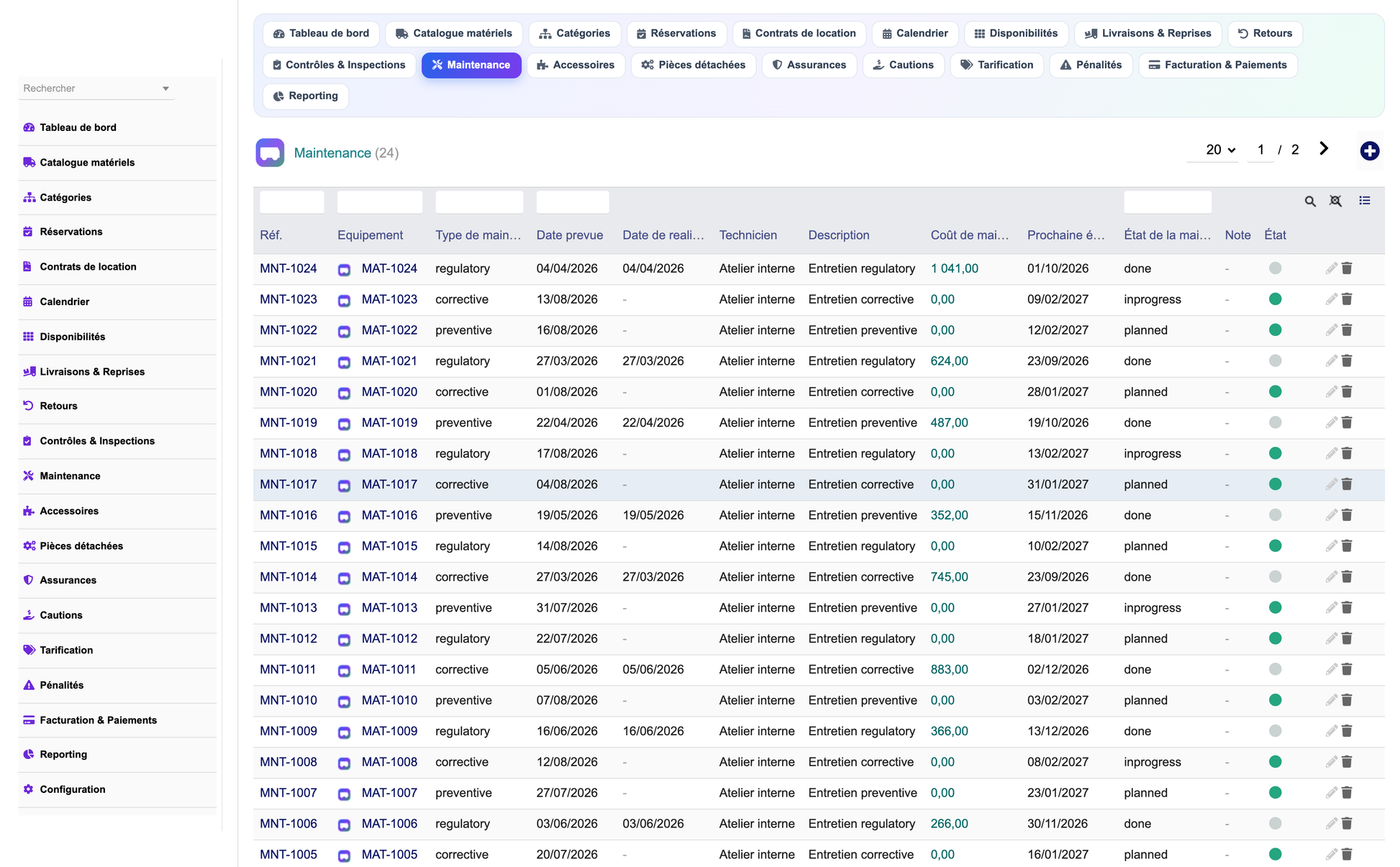Click the cost value 1 041,00
This screenshot has width=1400, height=867.
pyautogui.click(x=954, y=268)
